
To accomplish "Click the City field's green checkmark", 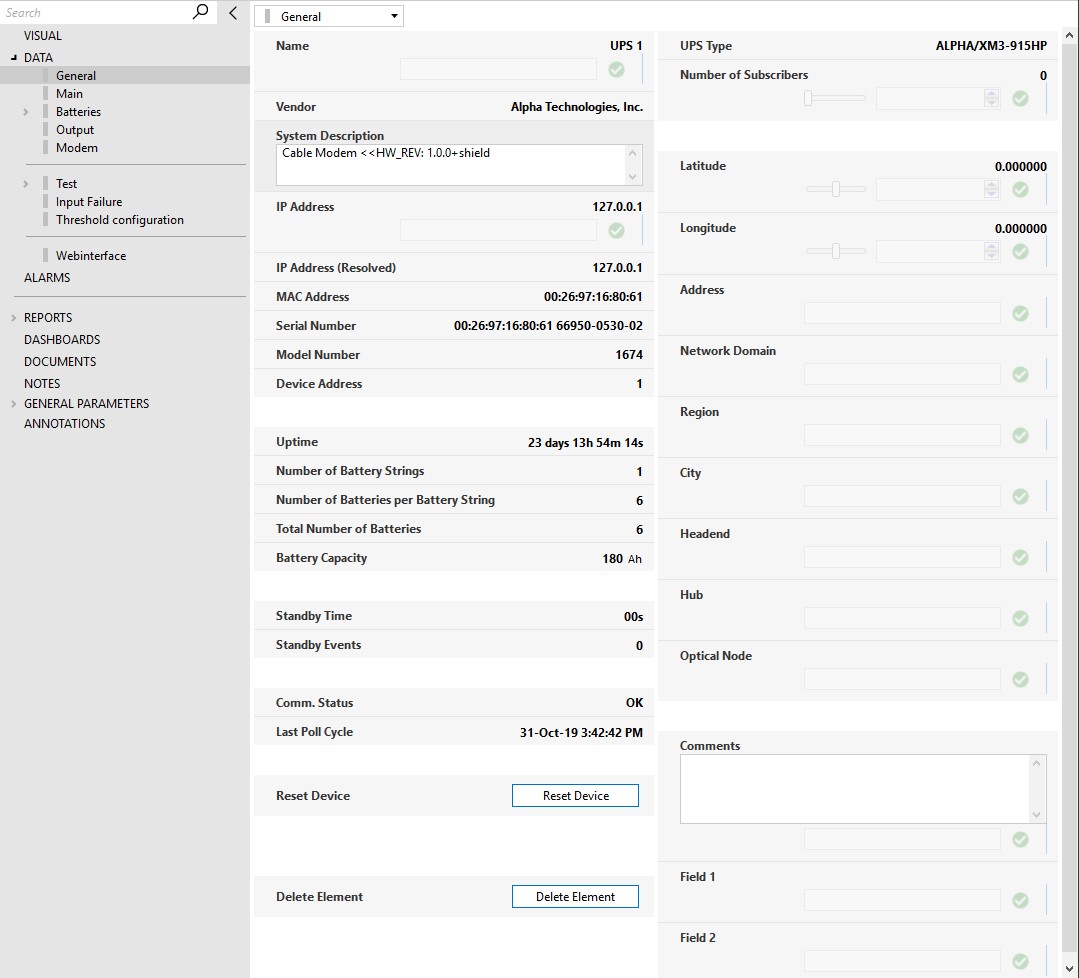I will coord(1021,496).
